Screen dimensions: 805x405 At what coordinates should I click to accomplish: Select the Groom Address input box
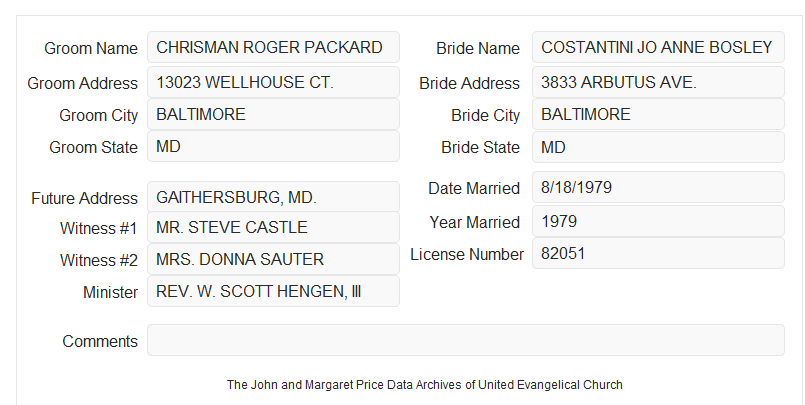(273, 82)
